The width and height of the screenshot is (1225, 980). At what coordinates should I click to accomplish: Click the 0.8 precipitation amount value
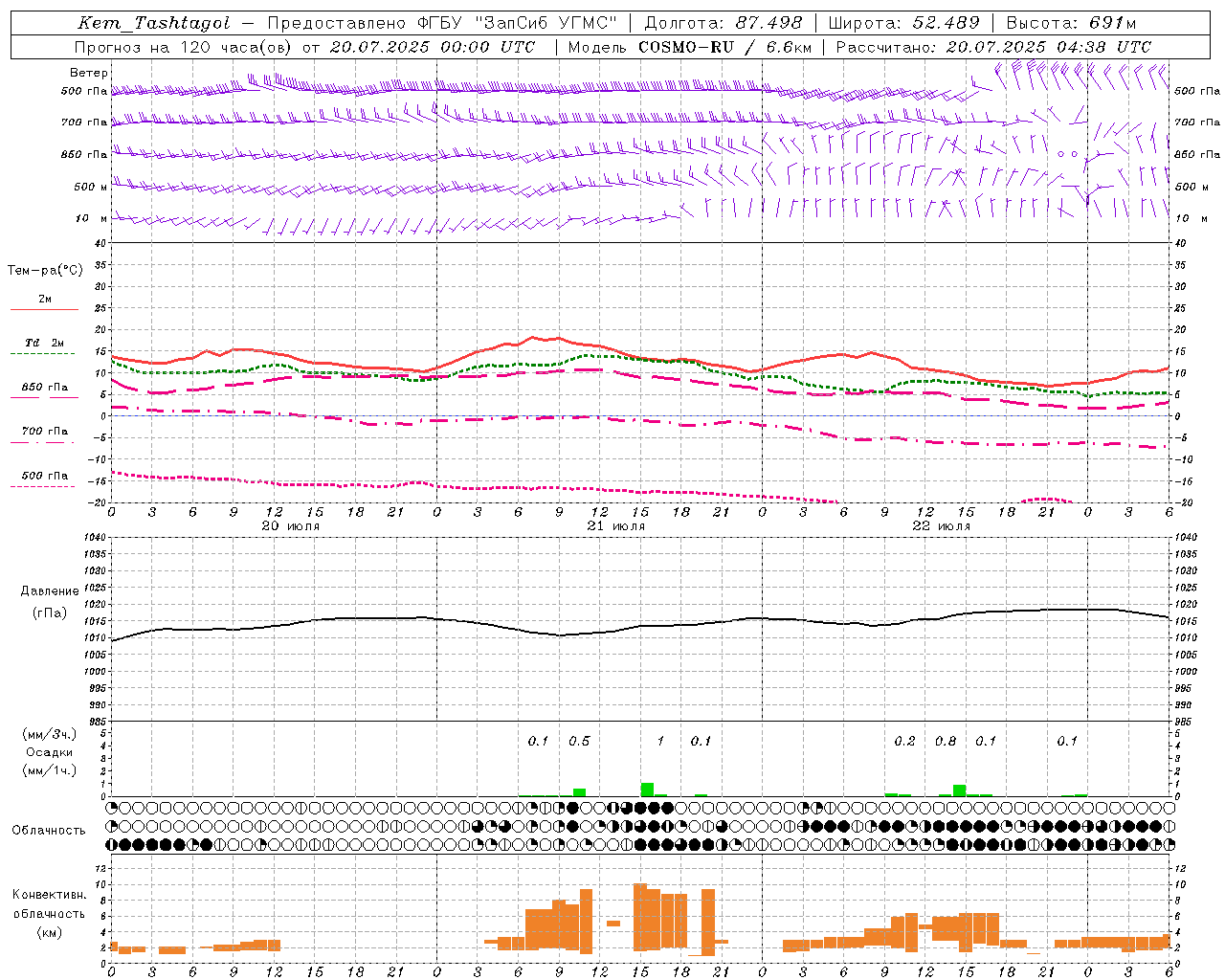tap(946, 741)
